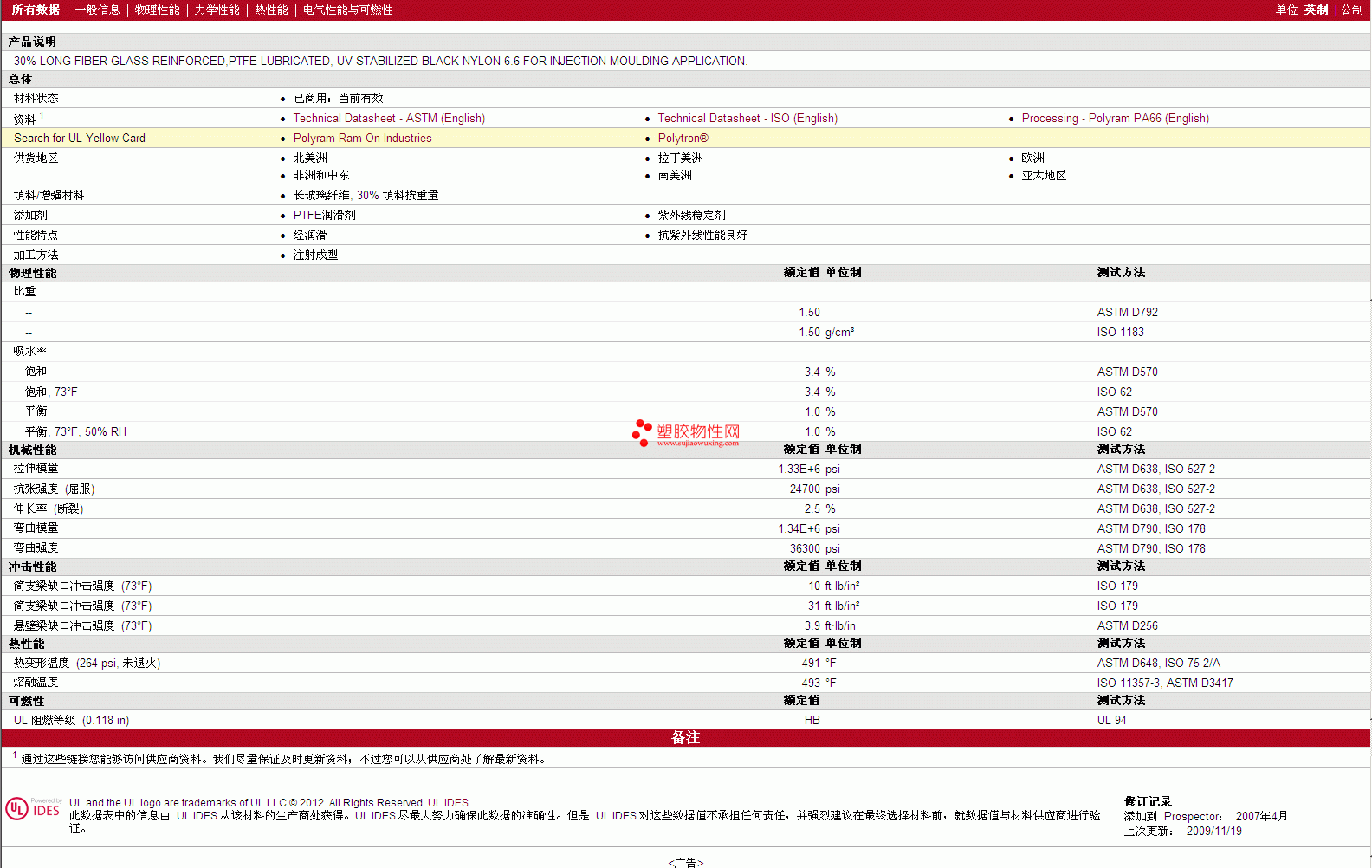Click "ASTM D790, ISO 178" in the 弯曲模量 row

[1151, 529]
